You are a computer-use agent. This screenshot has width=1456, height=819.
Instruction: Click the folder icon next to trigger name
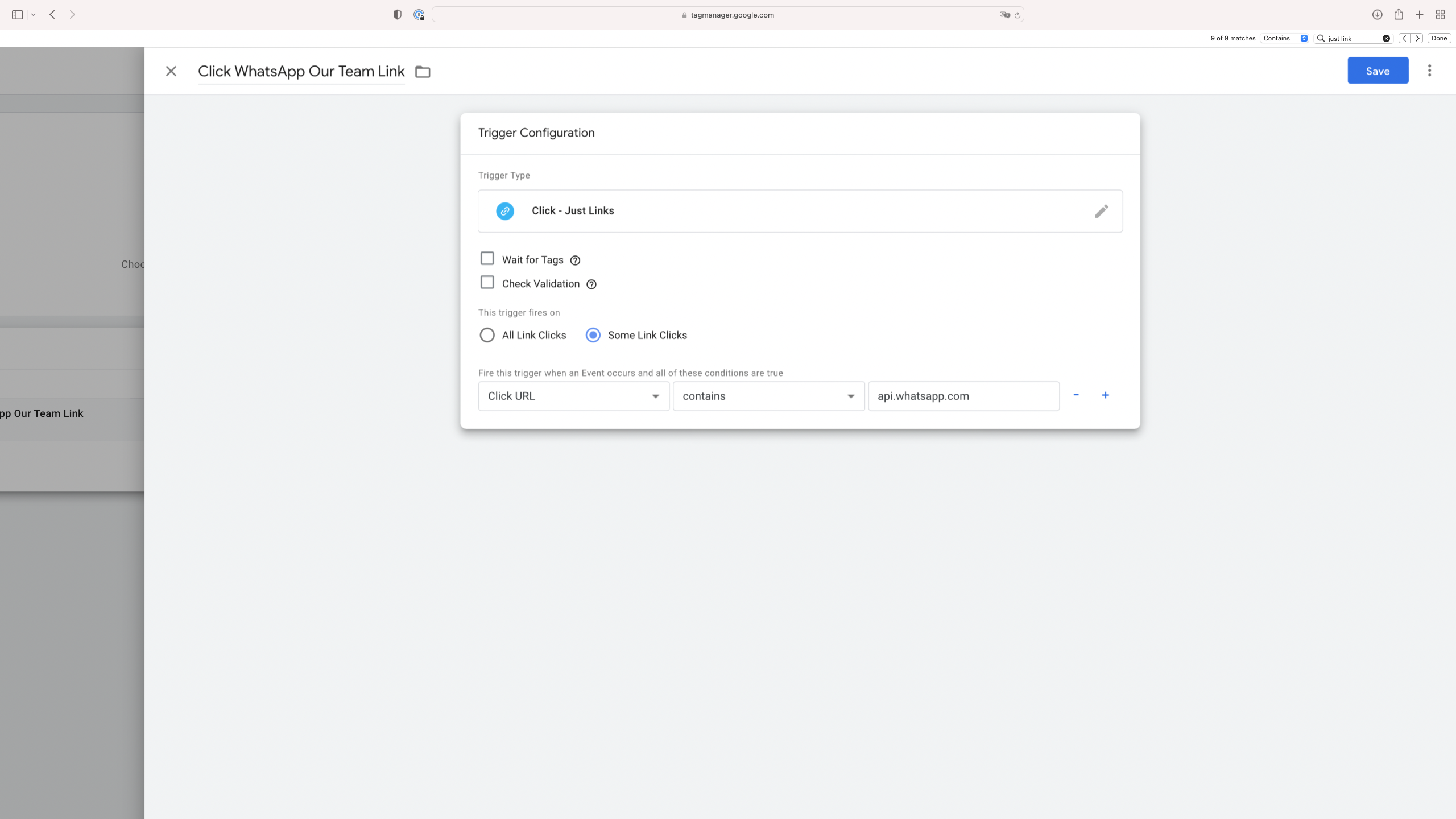422,71
